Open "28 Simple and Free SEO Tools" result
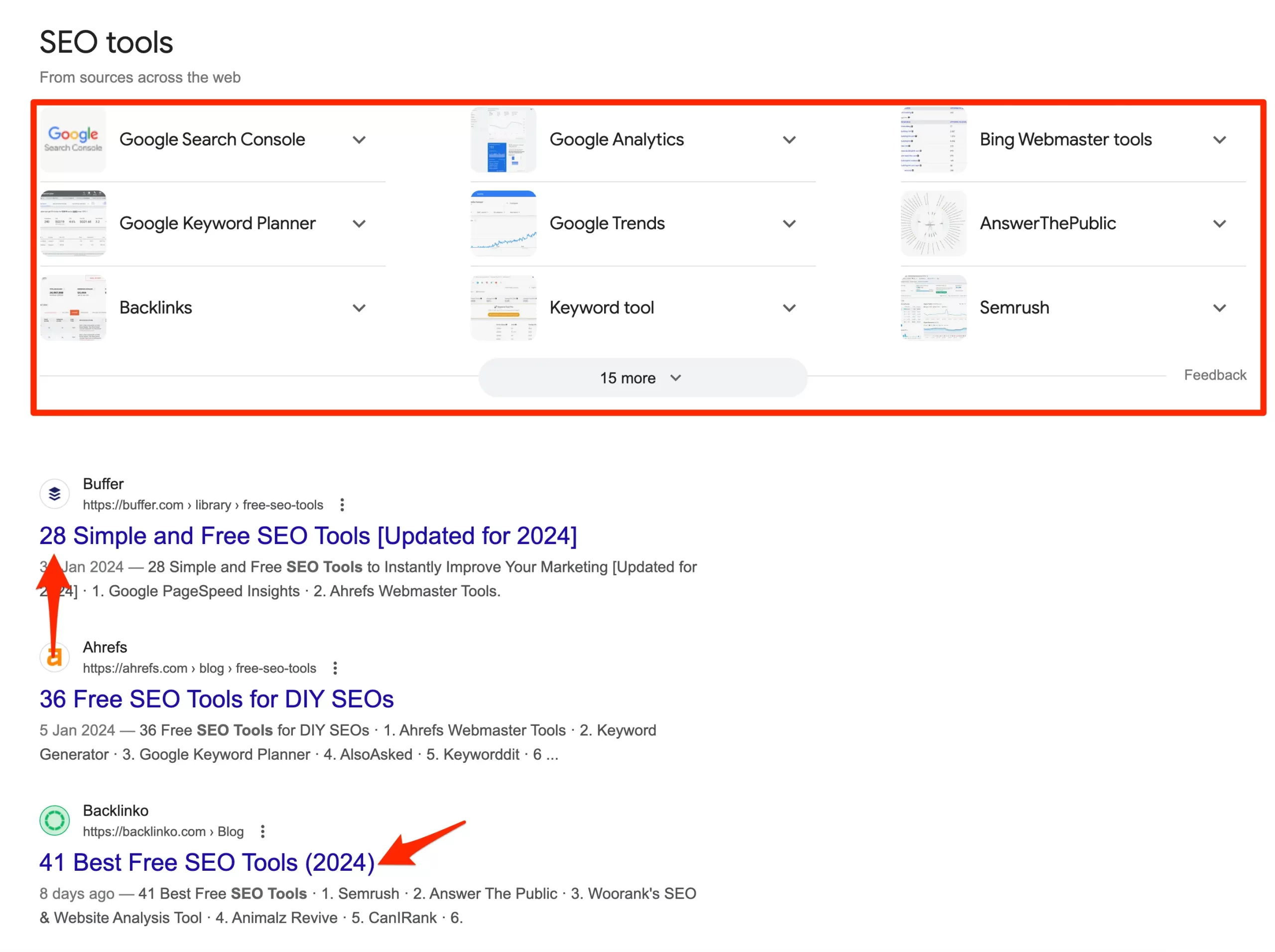This screenshot has height=952, width=1275. click(308, 536)
